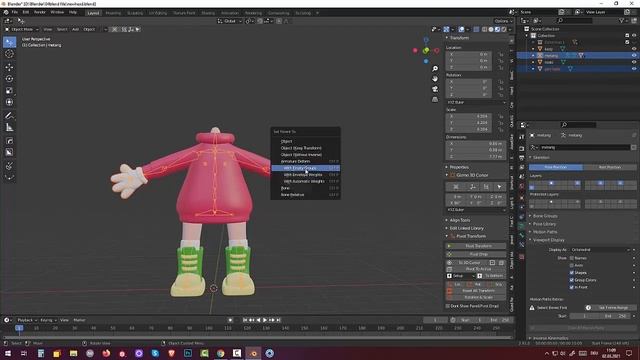Toggle camera view icon in viewport
The width and height of the screenshot is (640, 360).
click(435, 89)
